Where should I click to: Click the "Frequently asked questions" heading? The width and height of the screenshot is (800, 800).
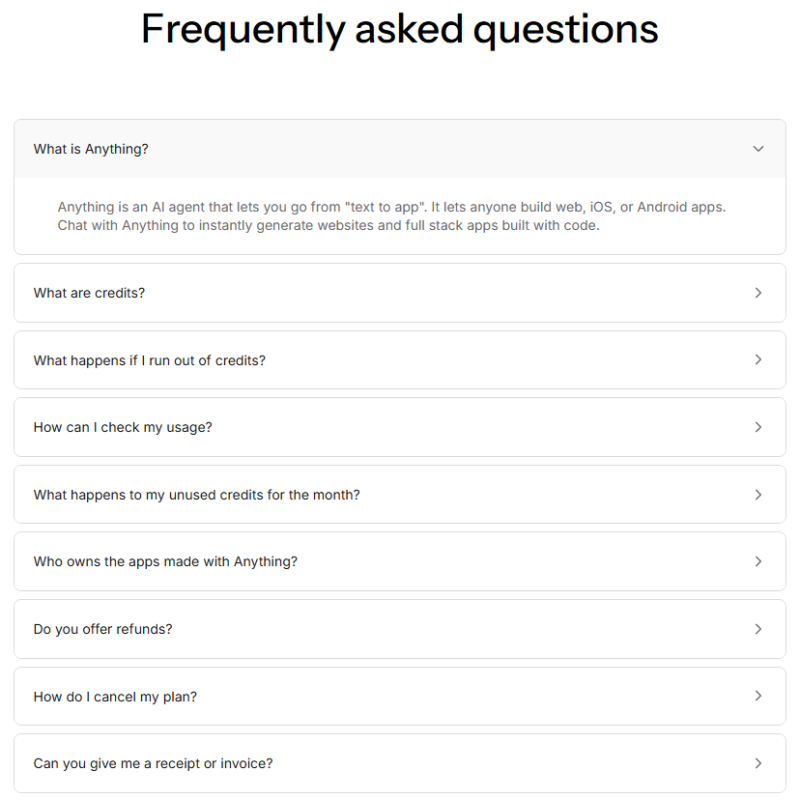tap(400, 29)
